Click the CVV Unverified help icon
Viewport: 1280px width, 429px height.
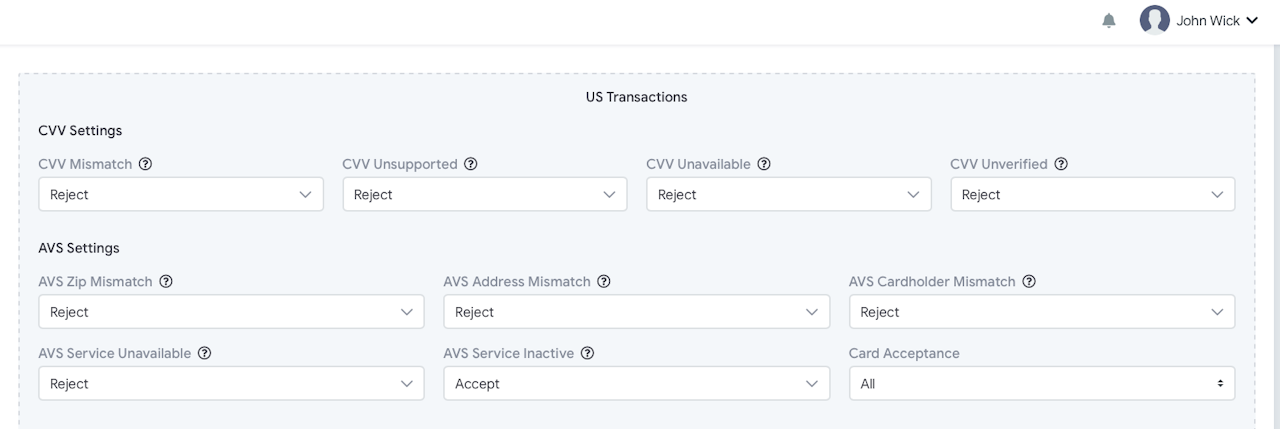pyautogui.click(x=1061, y=164)
